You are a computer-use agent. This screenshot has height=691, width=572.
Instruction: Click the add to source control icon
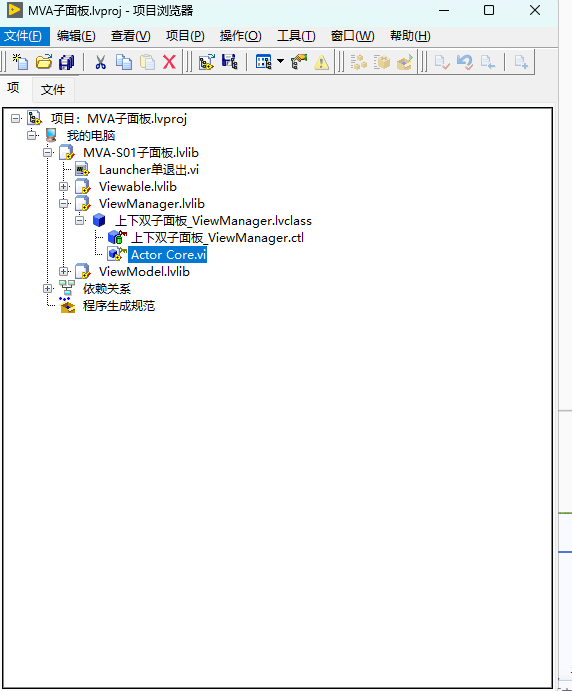coord(521,62)
